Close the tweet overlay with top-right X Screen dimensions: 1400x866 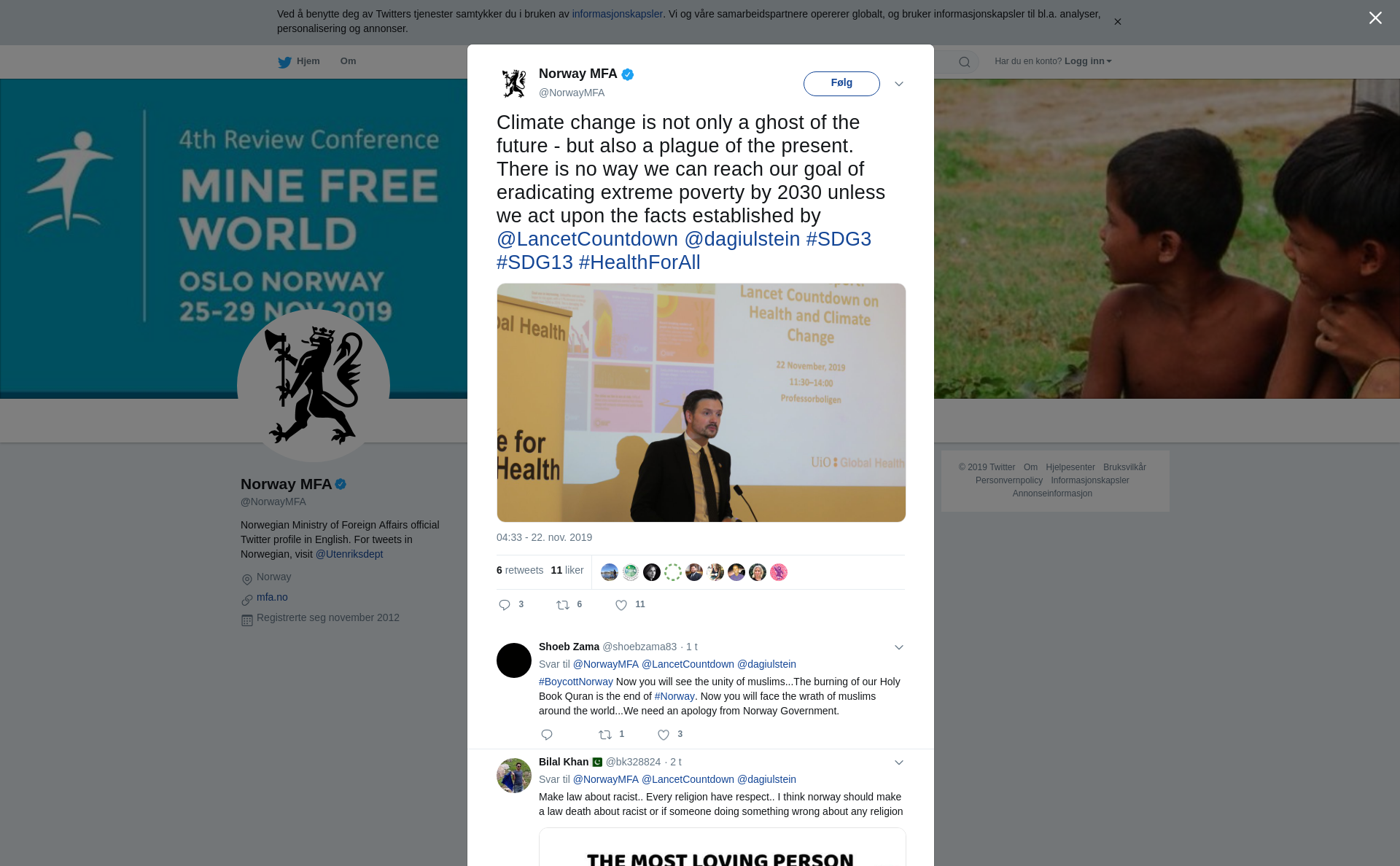click(1375, 18)
